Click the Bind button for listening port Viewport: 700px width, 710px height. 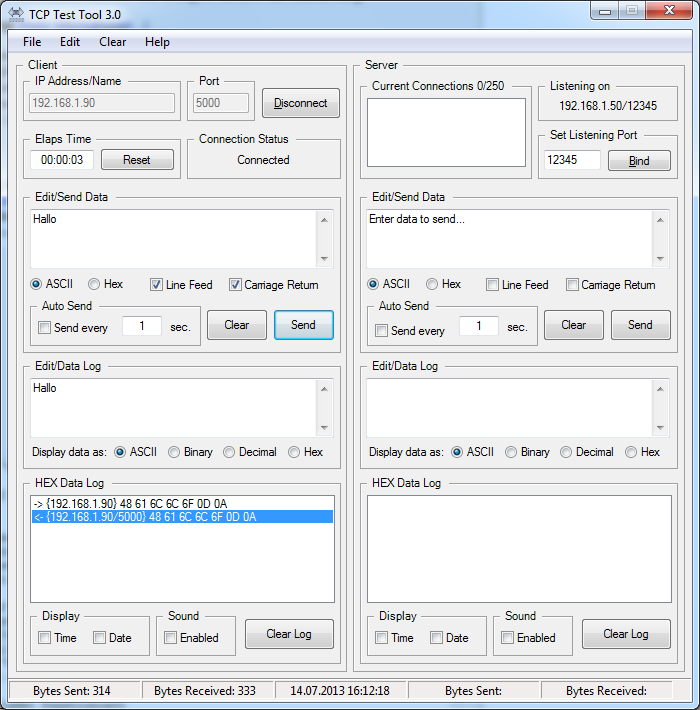pyautogui.click(x=639, y=161)
